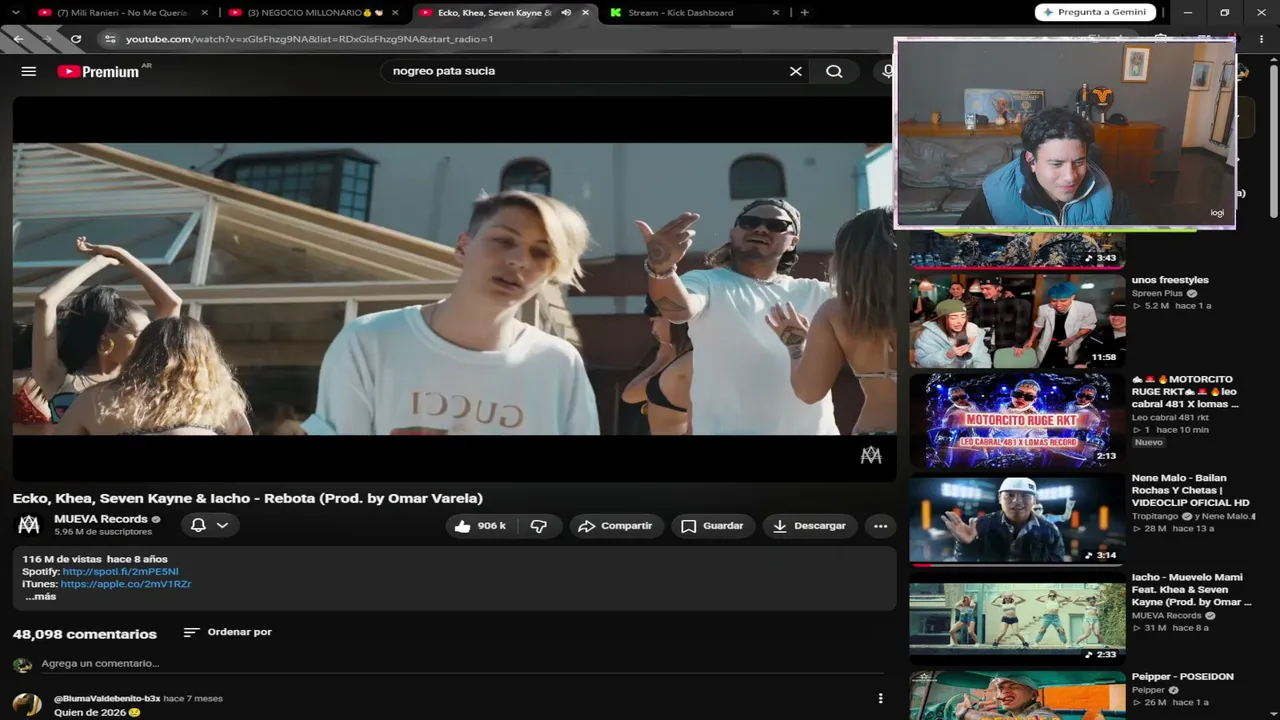
Task: Click the 116 M de vistas text
Action: tap(62, 559)
